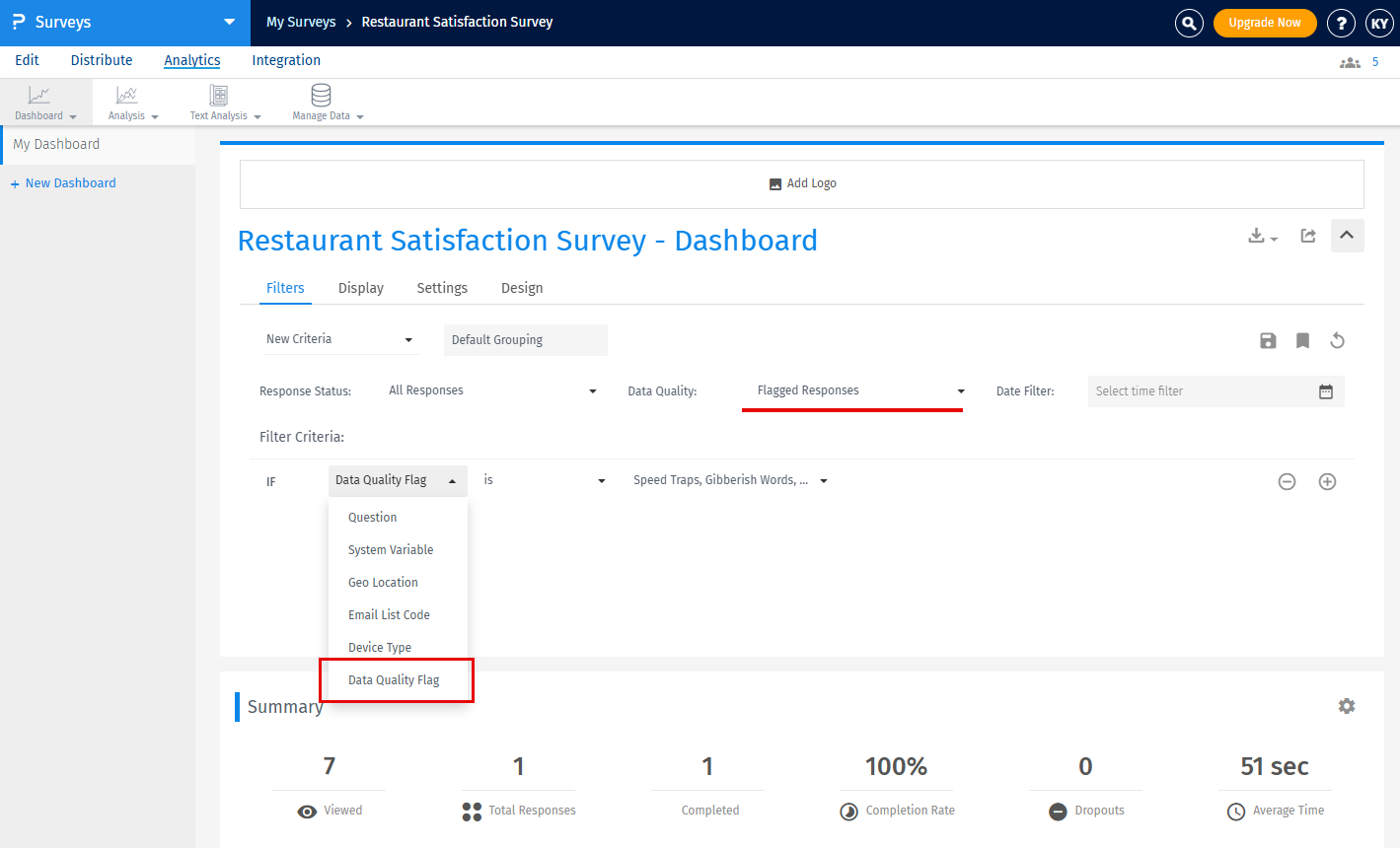Download the dashboard report
1400x848 pixels.
tap(1257, 236)
